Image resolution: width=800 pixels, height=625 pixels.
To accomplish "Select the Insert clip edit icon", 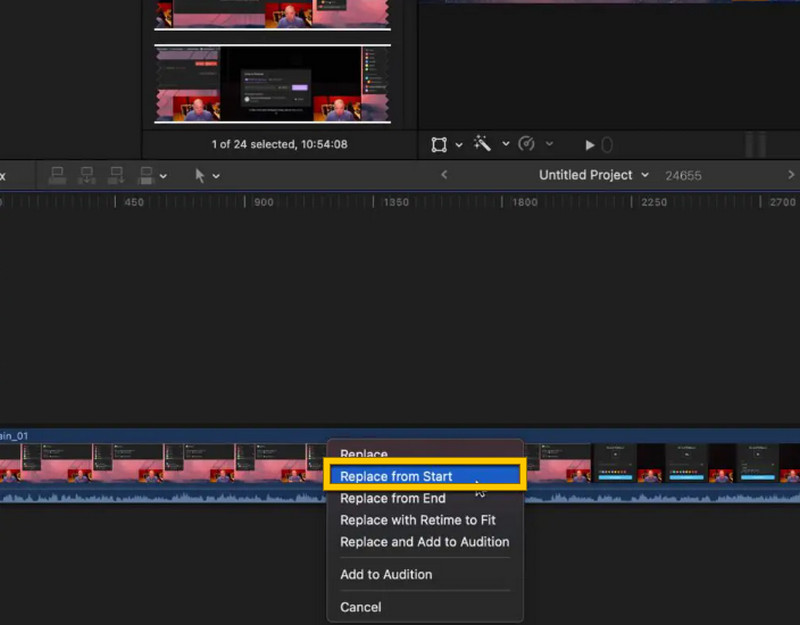I will tap(87, 175).
